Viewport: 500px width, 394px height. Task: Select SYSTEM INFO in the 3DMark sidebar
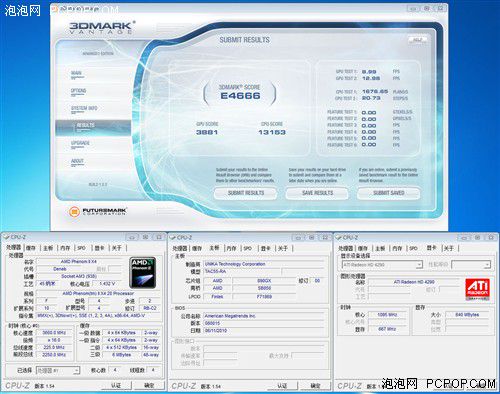coord(84,109)
